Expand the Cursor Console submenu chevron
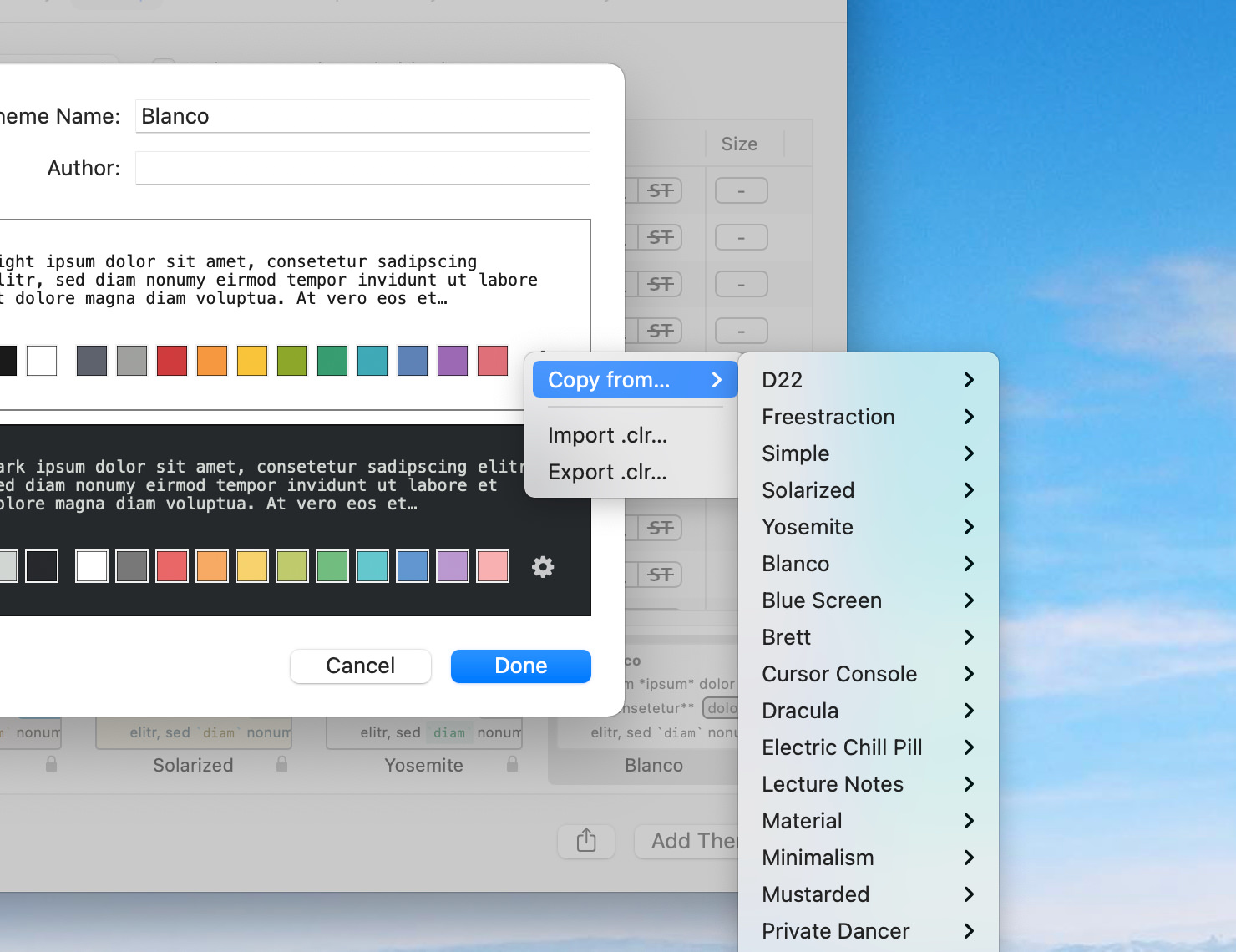The image size is (1236, 952). [969, 674]
